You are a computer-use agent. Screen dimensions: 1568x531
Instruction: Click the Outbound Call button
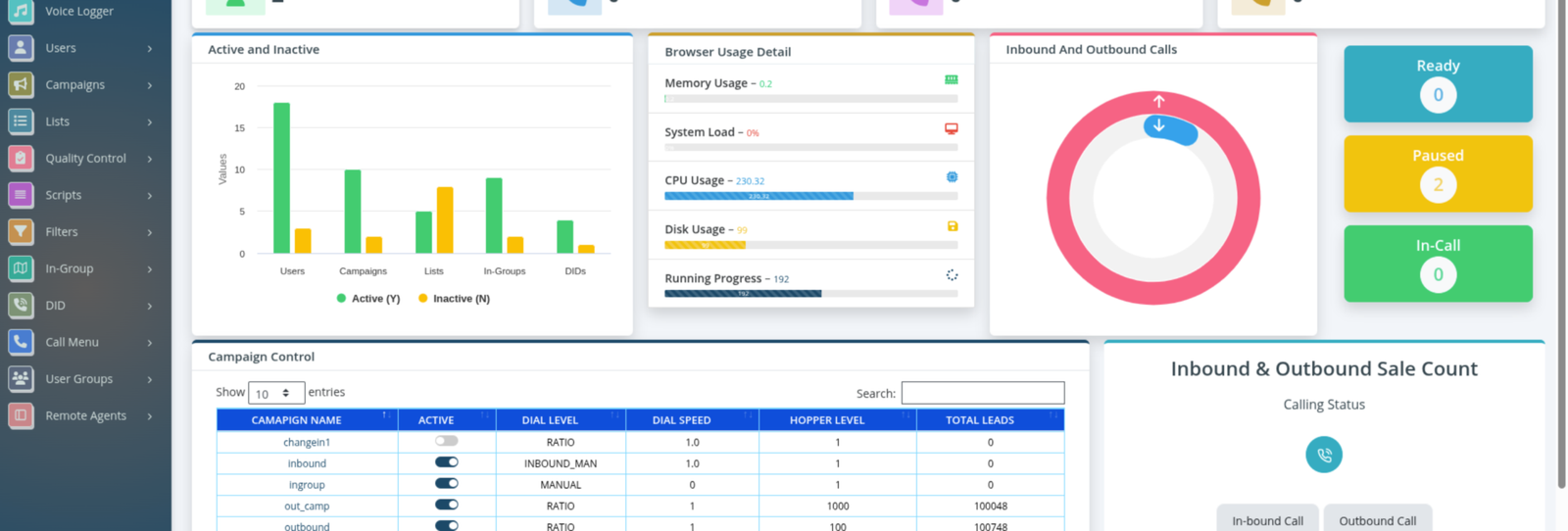coord(1378,520)
